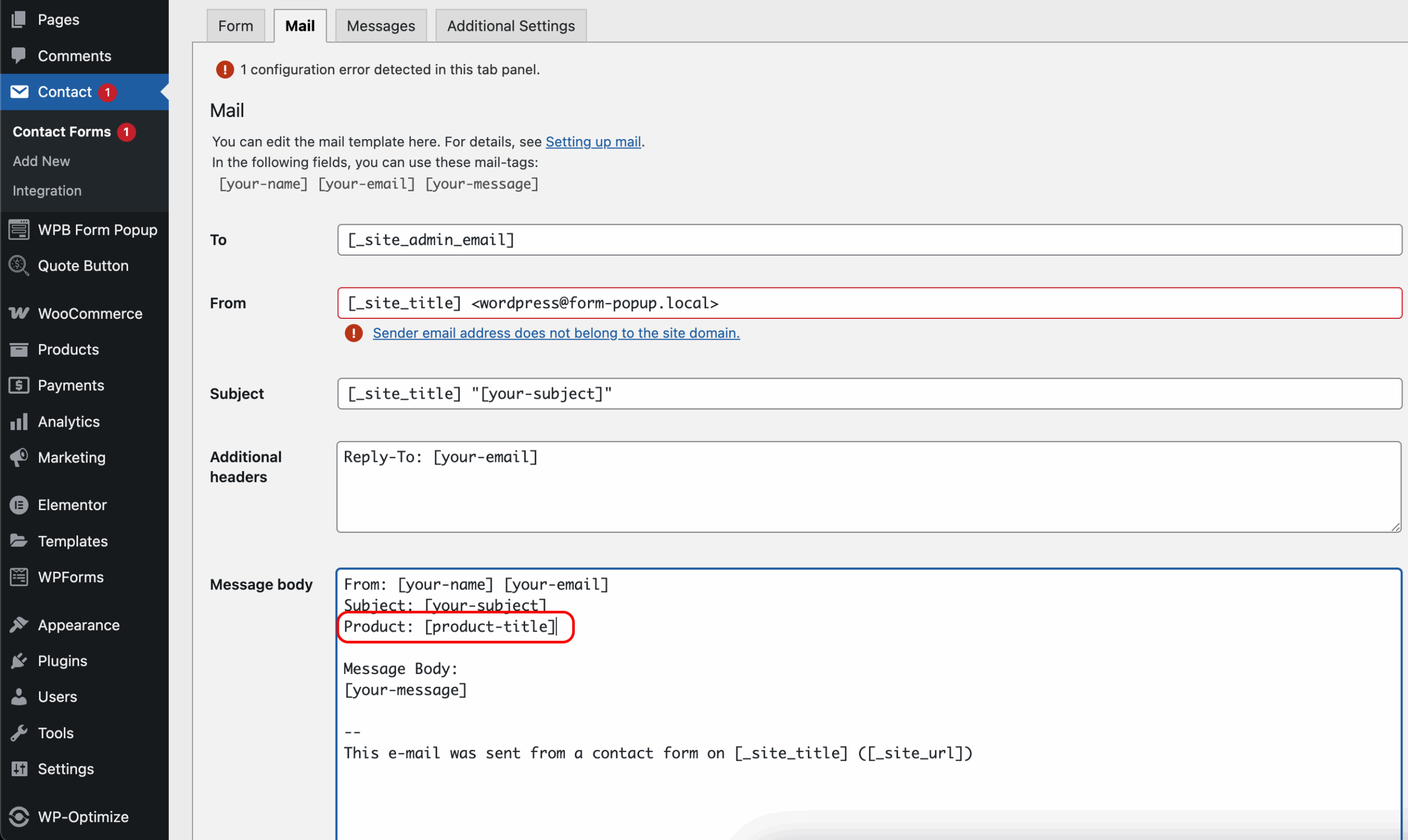Open the Messages tab
This screenshot has height=840, width=1408.
pos(381,26)
